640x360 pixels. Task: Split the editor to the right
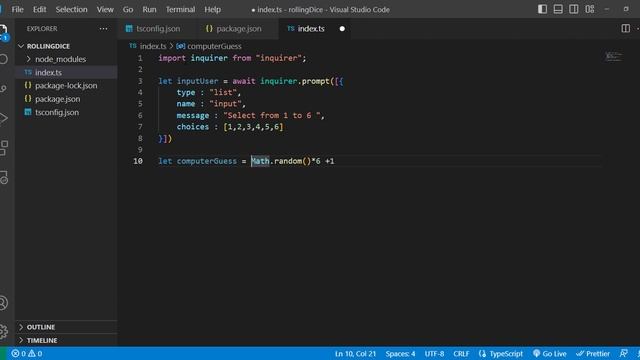click(x=625, y=28)
